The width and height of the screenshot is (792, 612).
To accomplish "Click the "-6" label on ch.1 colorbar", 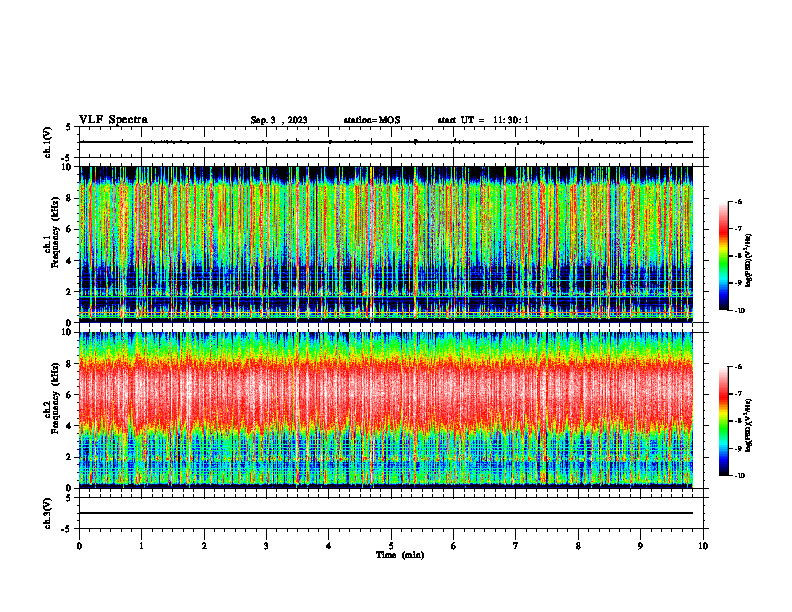I will (x=738, y=201).
